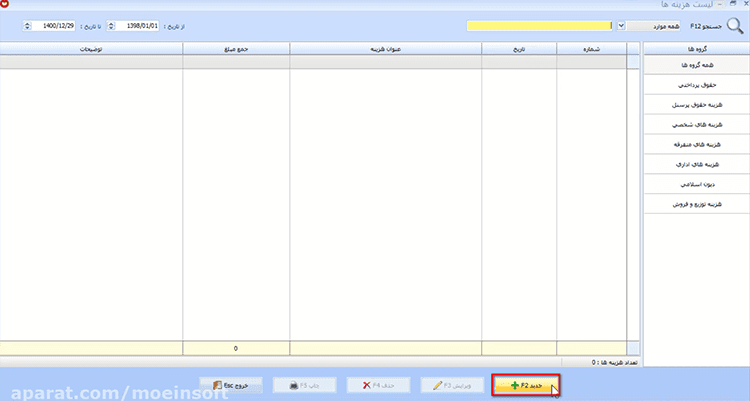Click the خروج Esc exit button

coord(231,385)
